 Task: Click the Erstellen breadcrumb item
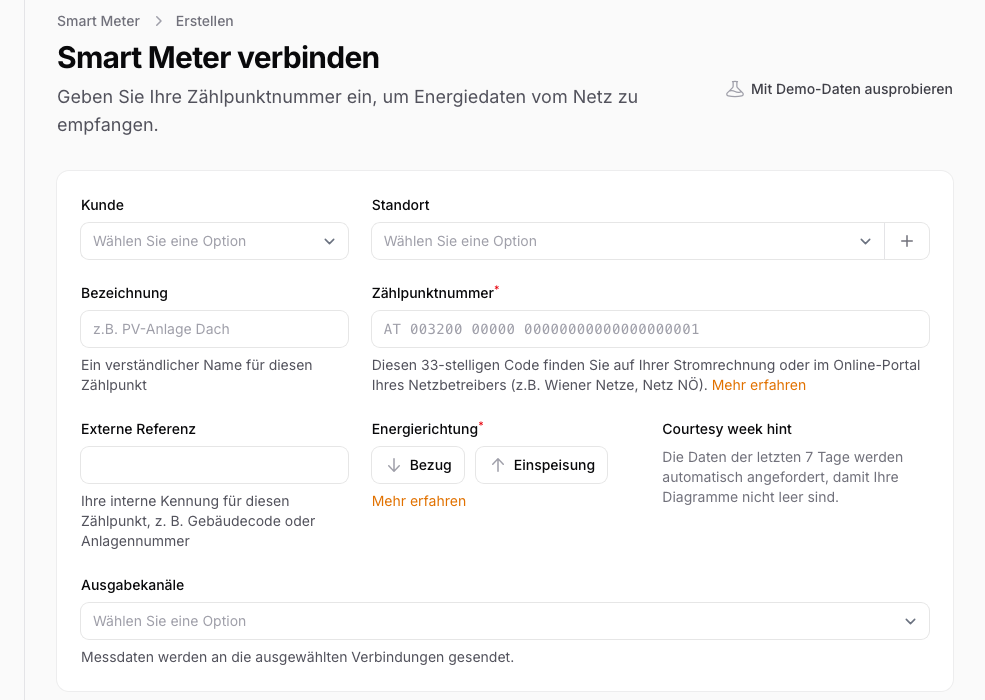coord(204,21)
